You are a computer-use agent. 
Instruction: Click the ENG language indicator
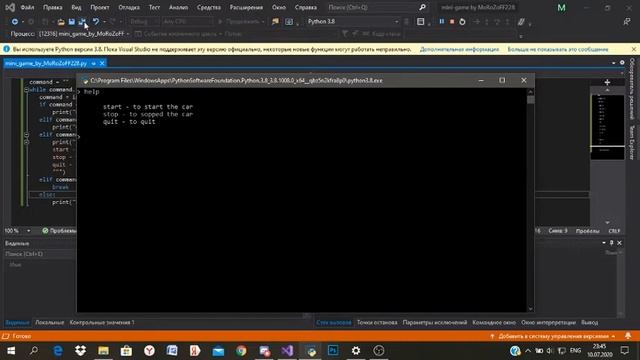575,351
